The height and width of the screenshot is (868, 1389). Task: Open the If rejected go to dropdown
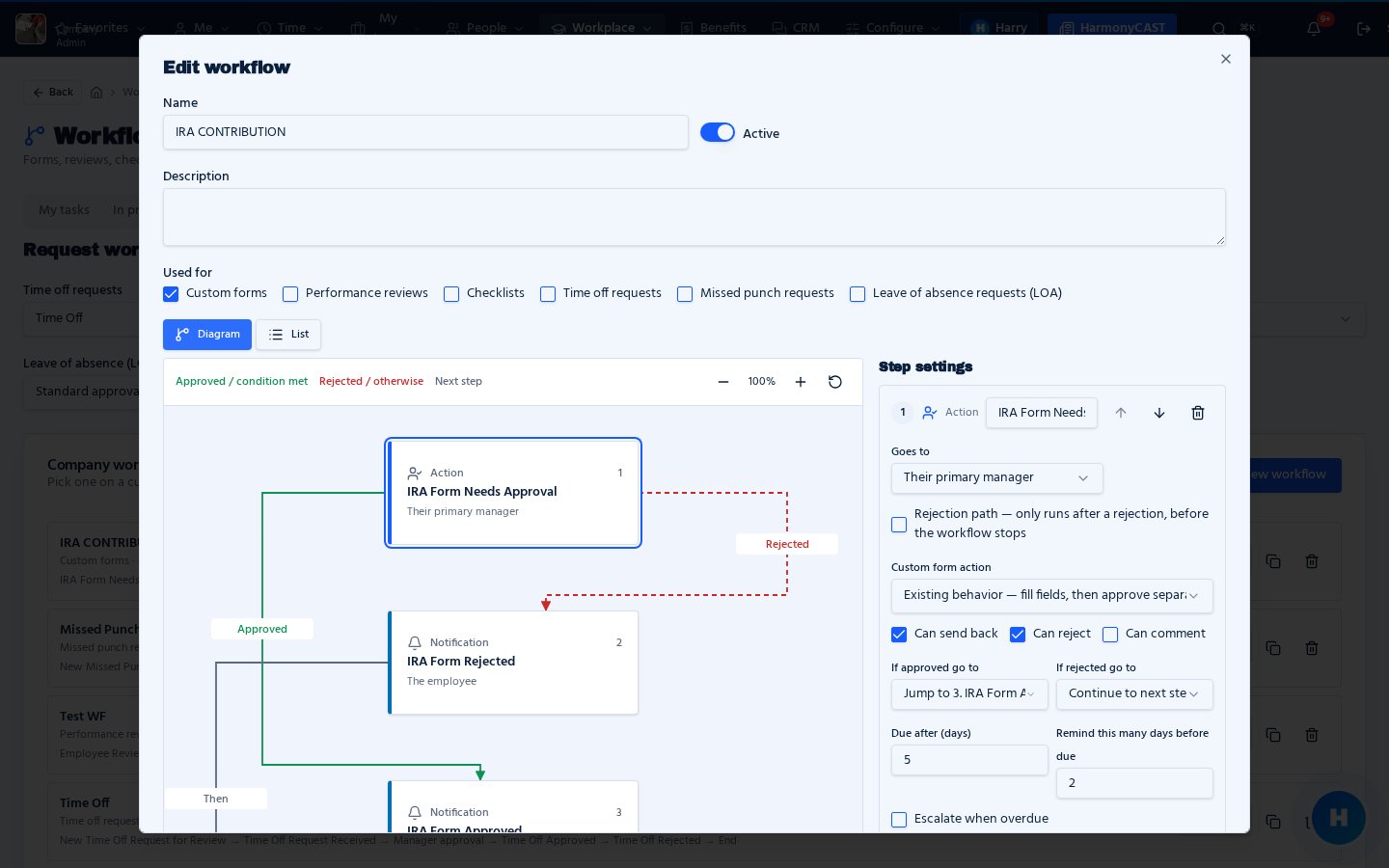(x=1134, y=694)
